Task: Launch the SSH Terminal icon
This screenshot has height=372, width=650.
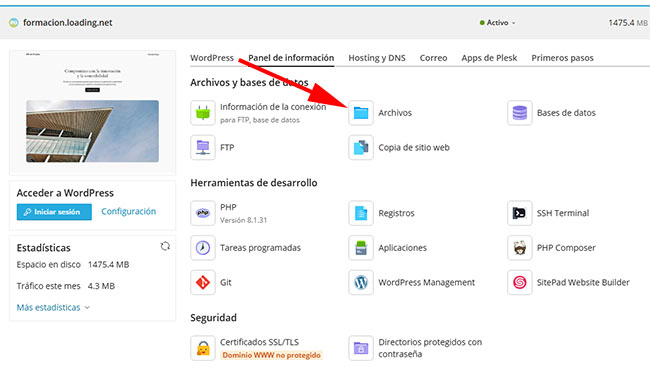Action: tap(519, 213)
